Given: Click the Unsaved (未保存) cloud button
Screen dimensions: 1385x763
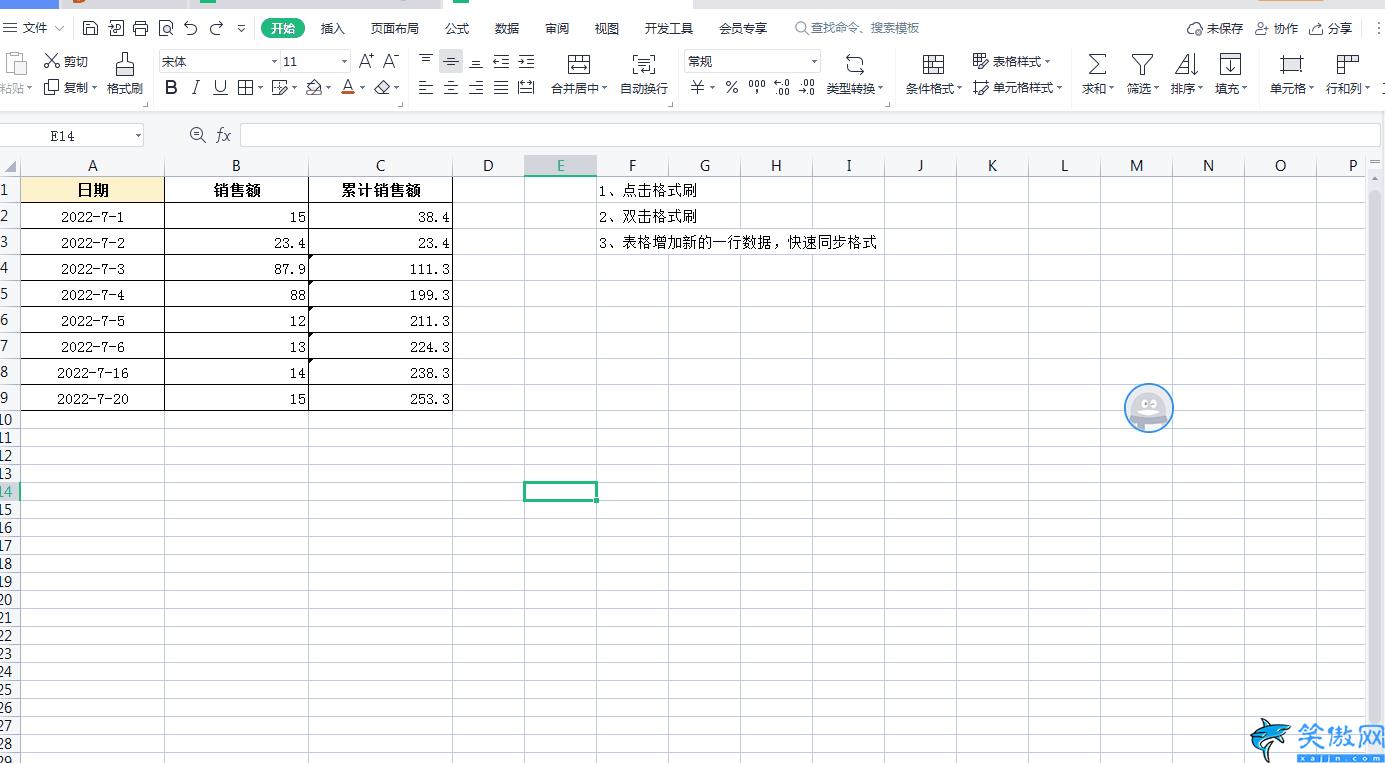Looking at the screenshot, I should pos(1215,28).
